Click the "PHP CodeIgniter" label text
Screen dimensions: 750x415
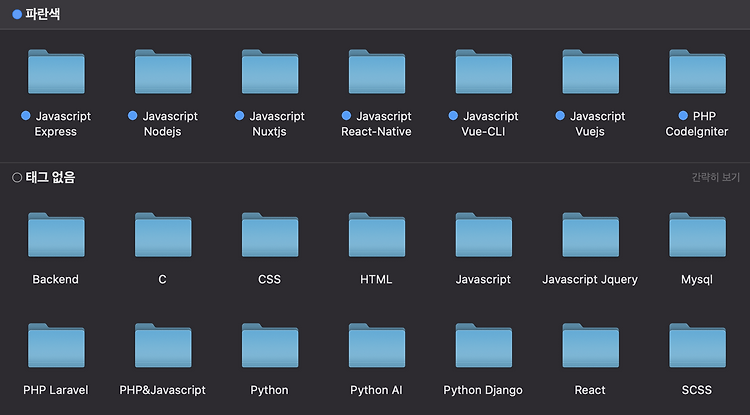697,124
